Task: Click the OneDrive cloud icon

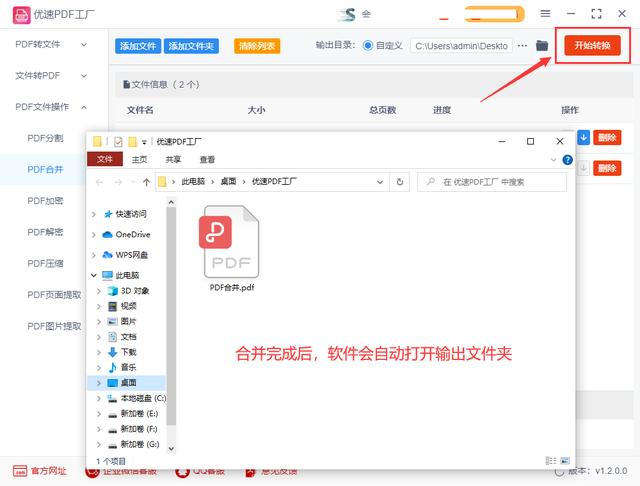Action: tap(107, 235)
